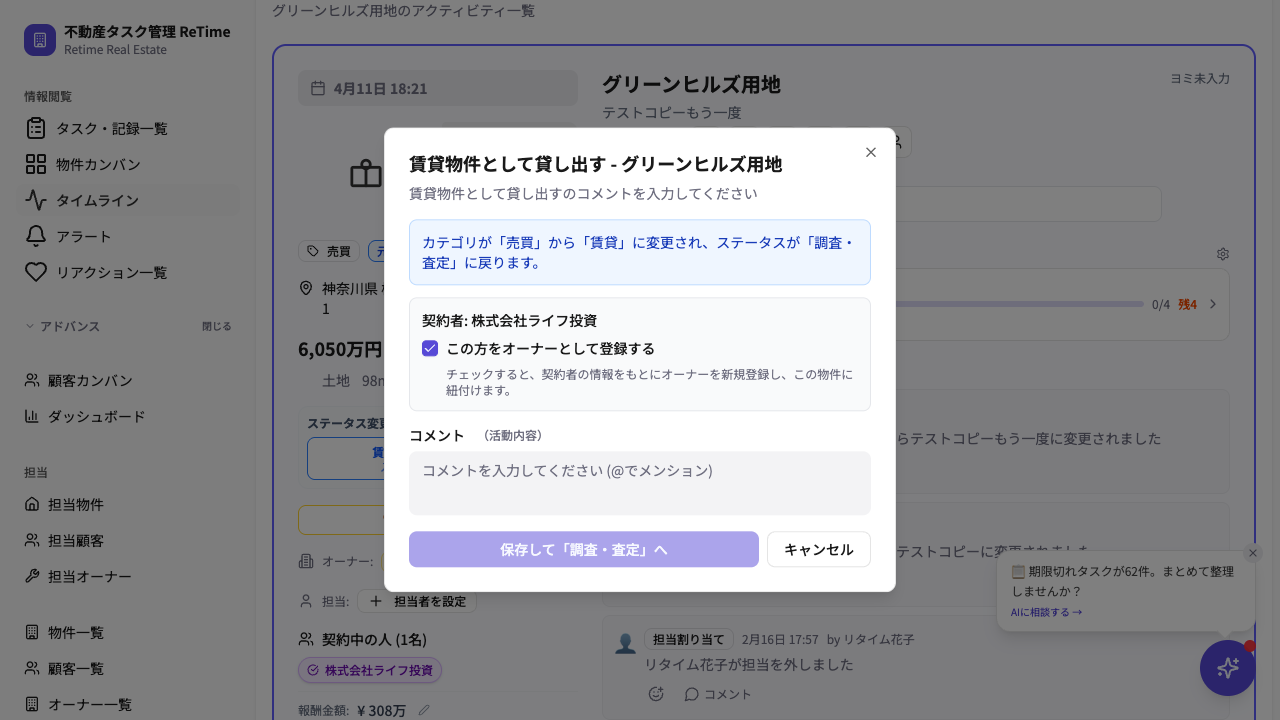
Task: Click the 4月11日 18:21 date field
Action: pos(438,88)
